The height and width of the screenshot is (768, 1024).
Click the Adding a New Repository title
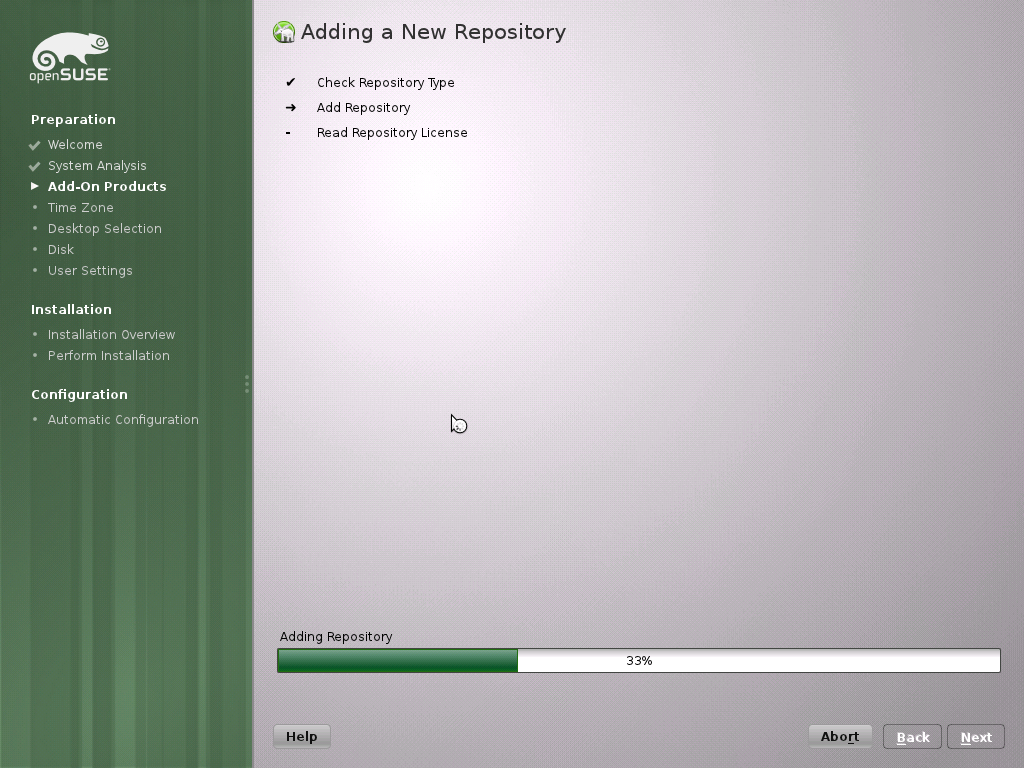pyautogui.click(x=433, y=32)
